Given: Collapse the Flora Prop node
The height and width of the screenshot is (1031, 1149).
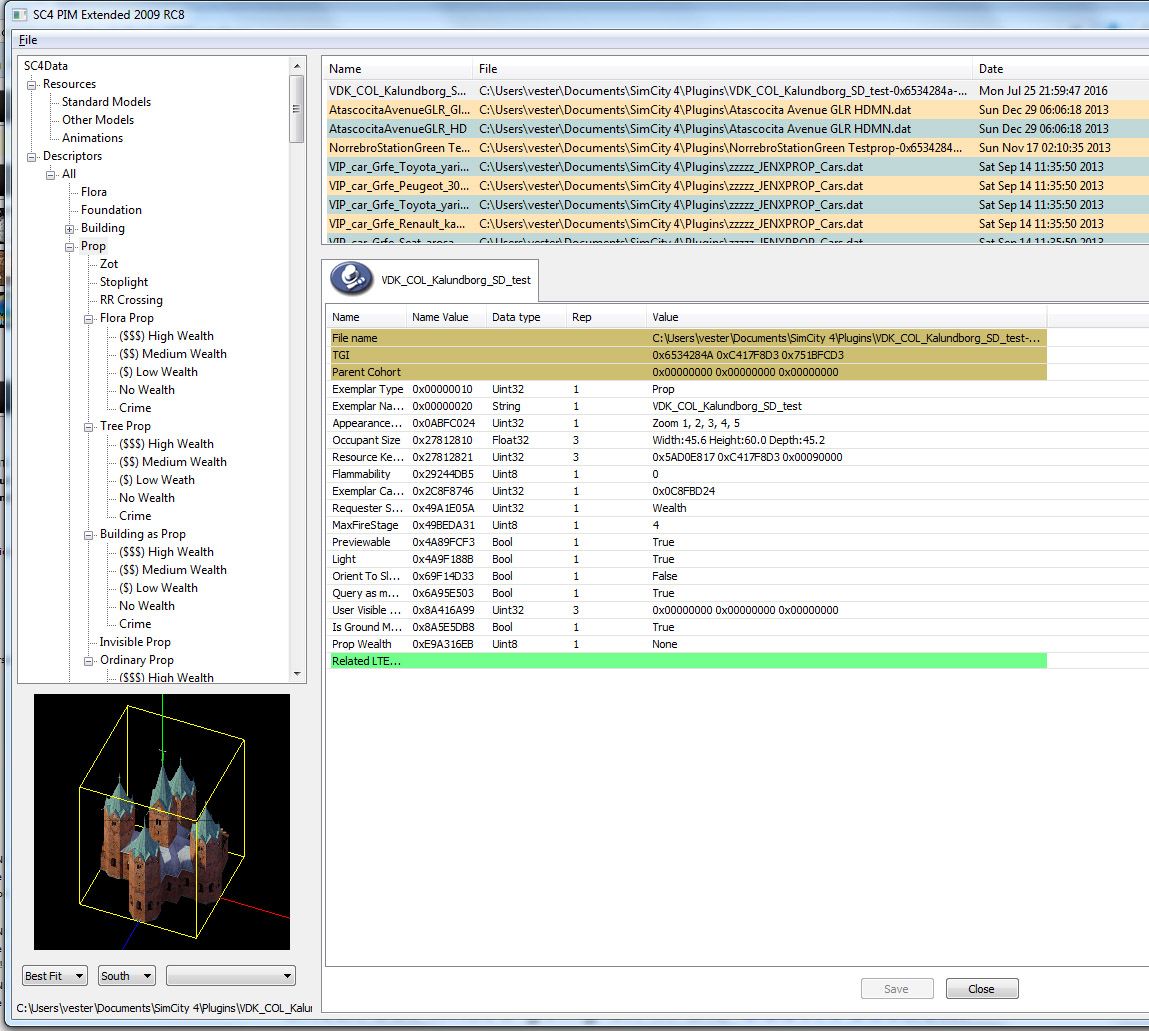Looking at the screenshot, I should 89,319.
